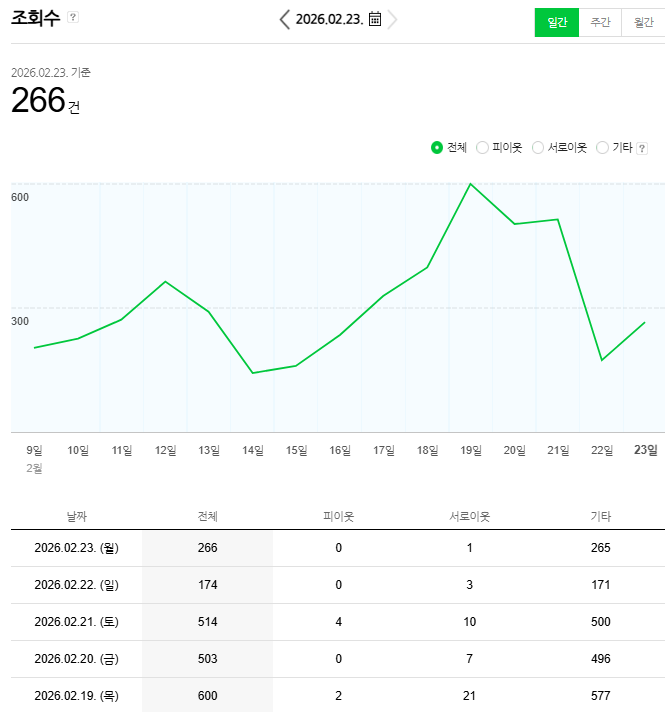Click the 서로이웃 column header in table
Image resolution: width=665 pixels, height=712 pixels.
(x=470, y=516)
